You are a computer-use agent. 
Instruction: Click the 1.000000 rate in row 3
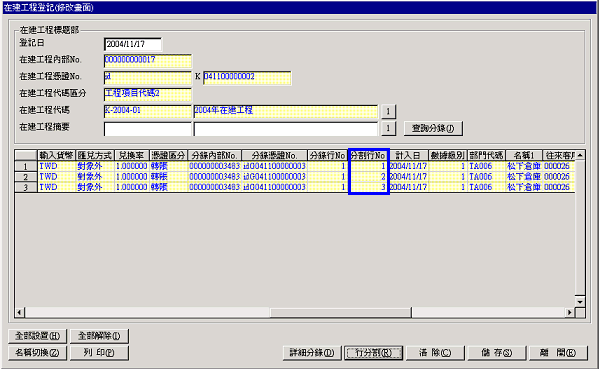[132, 187]
